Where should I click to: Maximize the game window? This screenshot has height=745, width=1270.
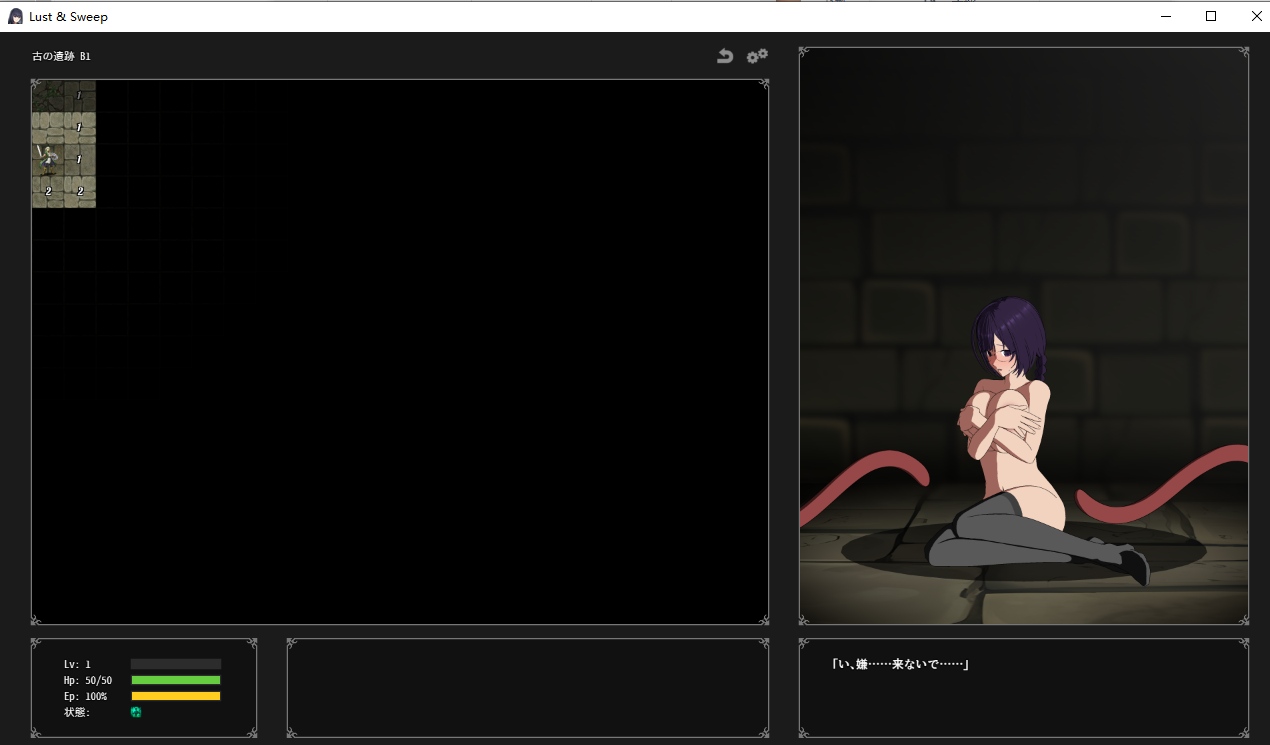tap(1211, 16)
